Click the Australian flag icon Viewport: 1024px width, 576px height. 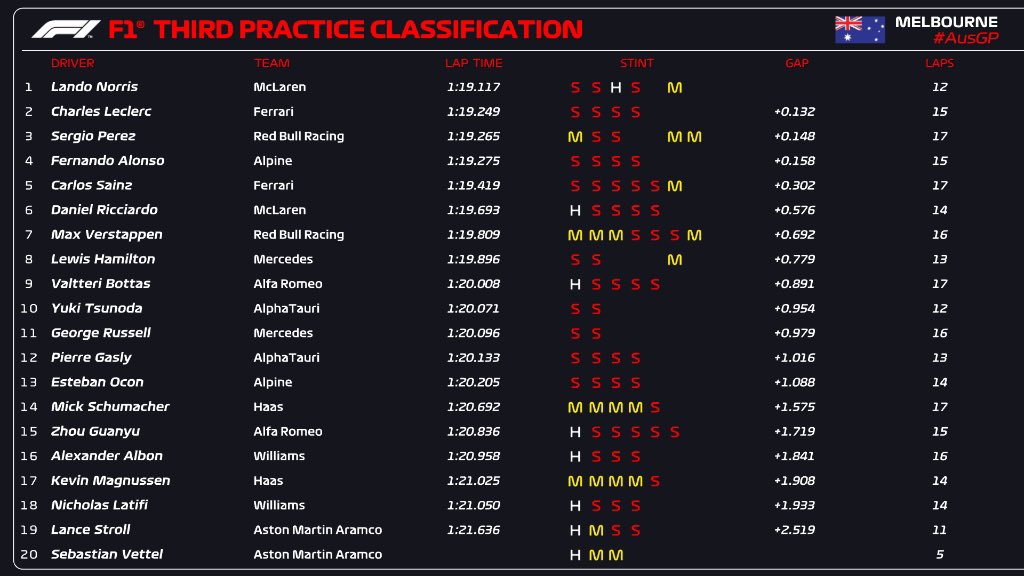point(860,29)
